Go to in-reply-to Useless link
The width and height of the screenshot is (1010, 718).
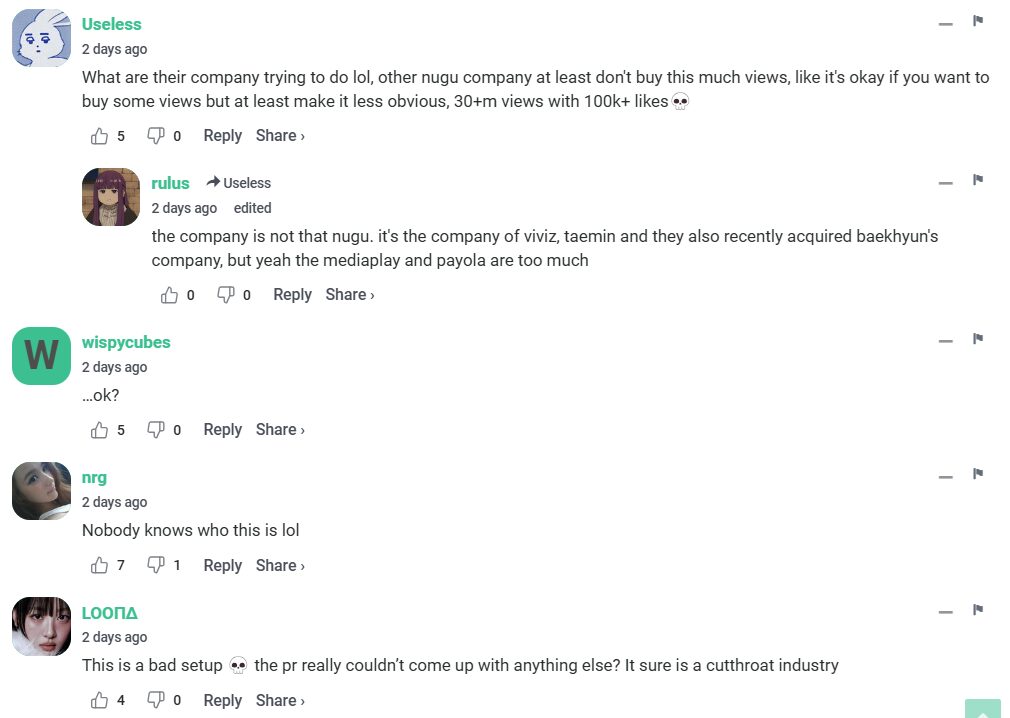point(239,183)
